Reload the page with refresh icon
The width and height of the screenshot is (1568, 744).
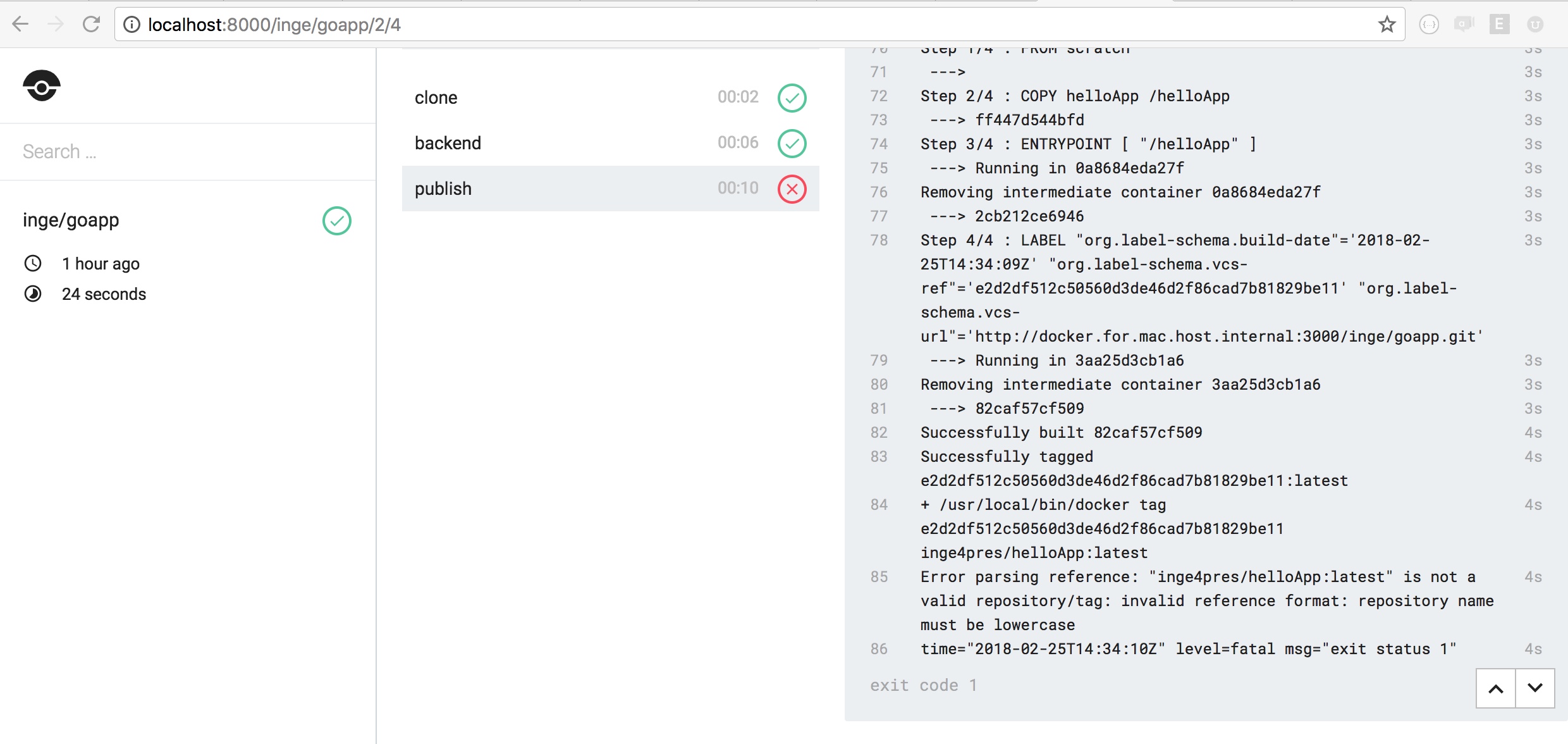coord(92,25)
